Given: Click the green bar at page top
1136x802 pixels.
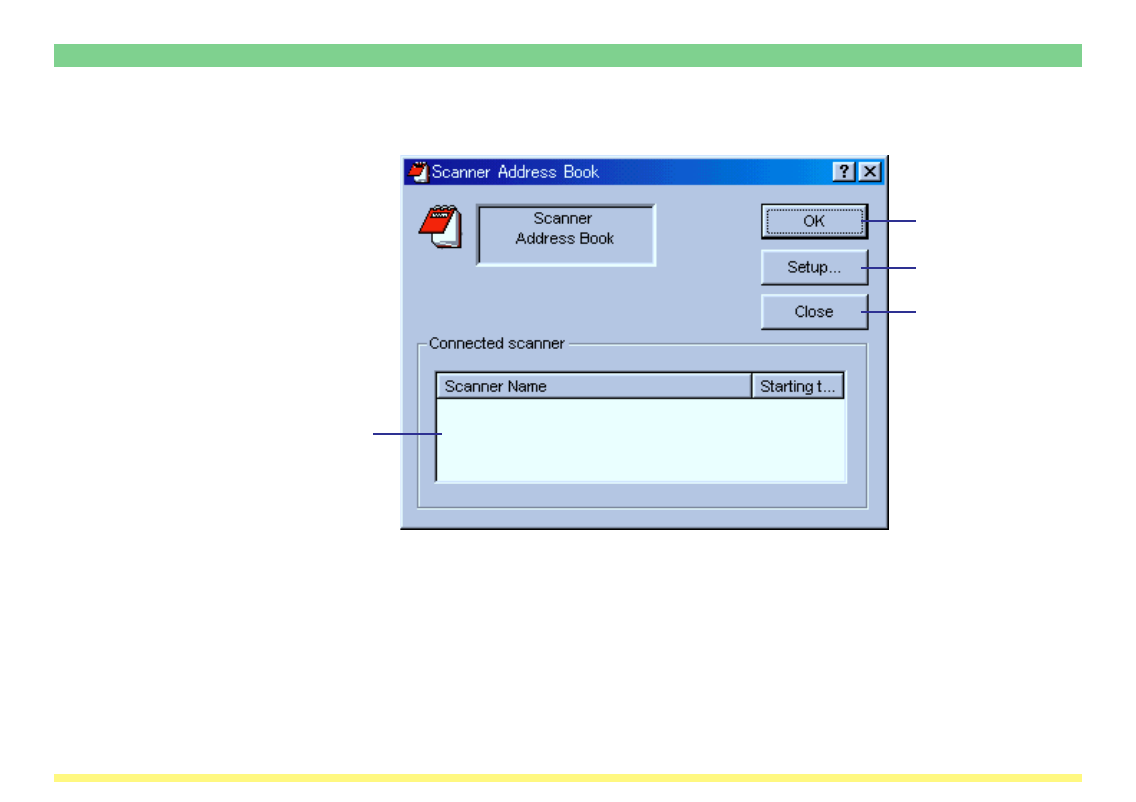Looking at the screenshot, I should [x=568, y=55].
